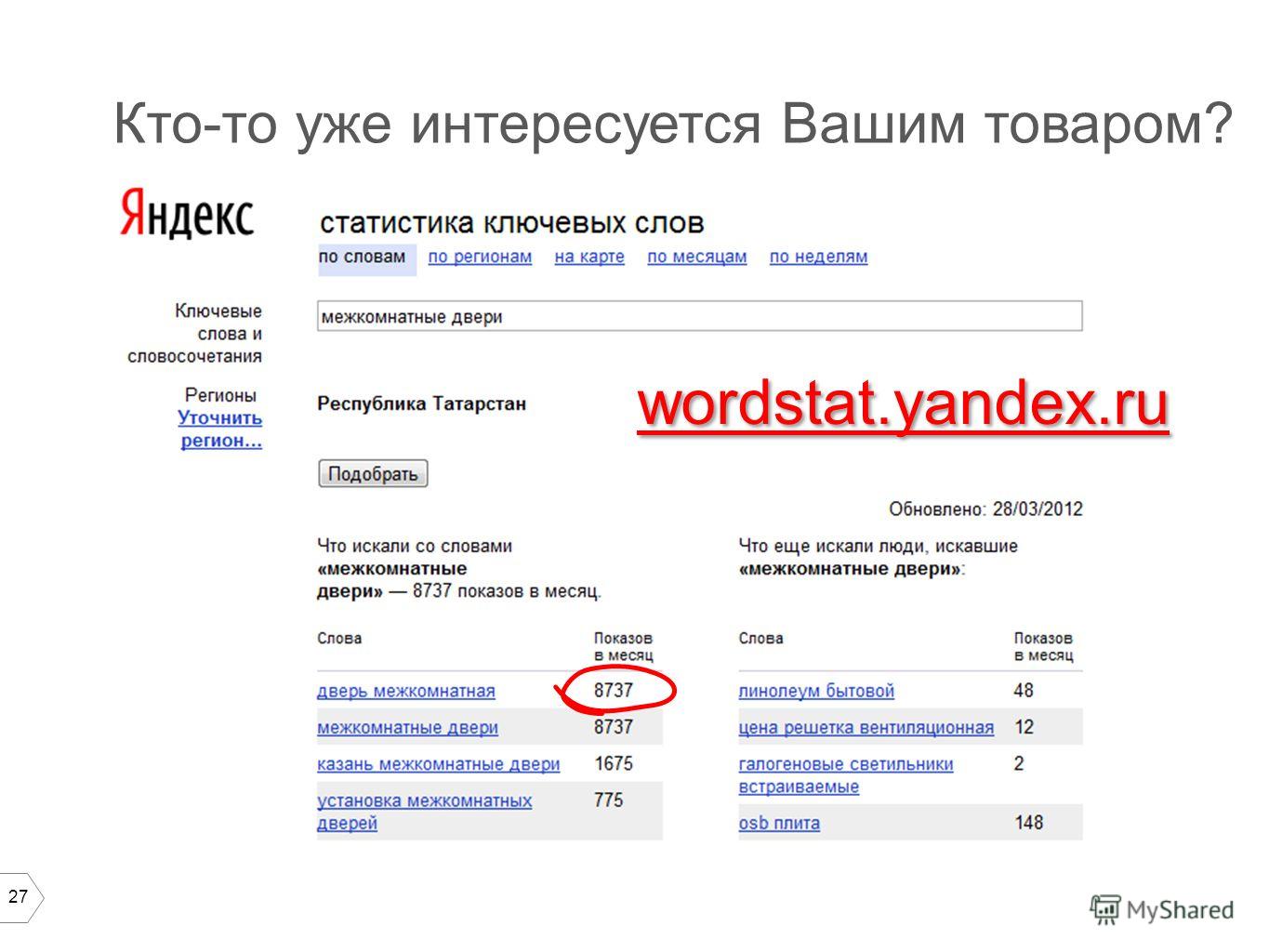This screenshot has width=1269, height=952.
Task: Click the value 148 in the right table
Action: click(1028, 823)
